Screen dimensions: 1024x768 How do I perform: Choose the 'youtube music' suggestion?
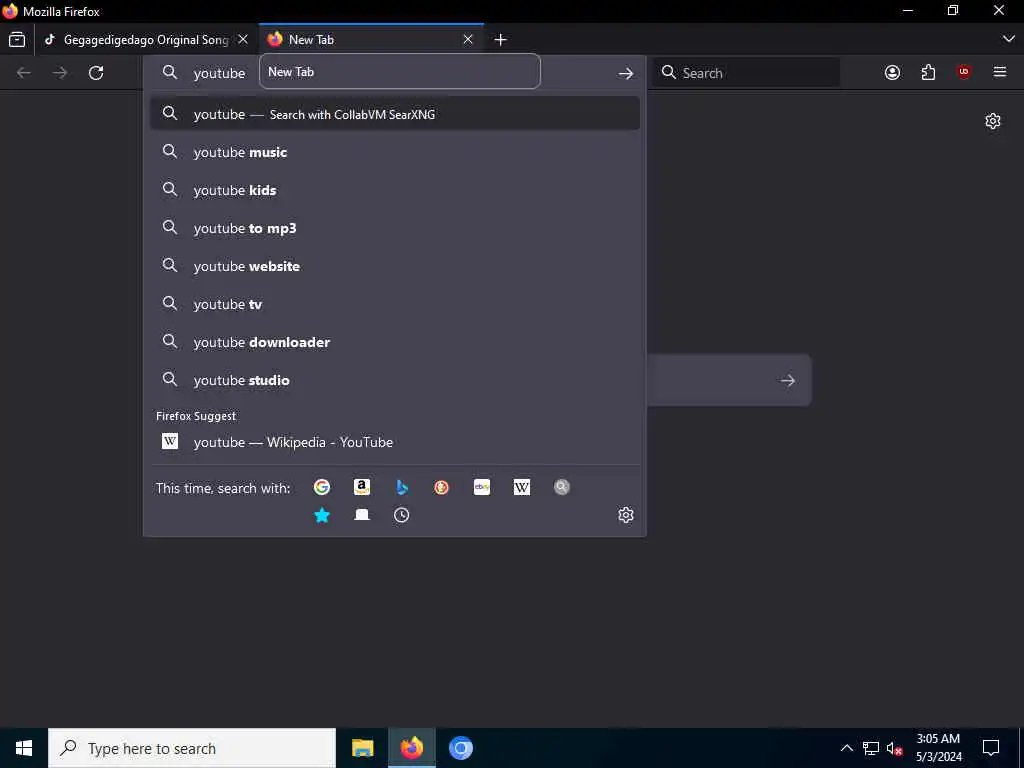[x=394, y=152]
